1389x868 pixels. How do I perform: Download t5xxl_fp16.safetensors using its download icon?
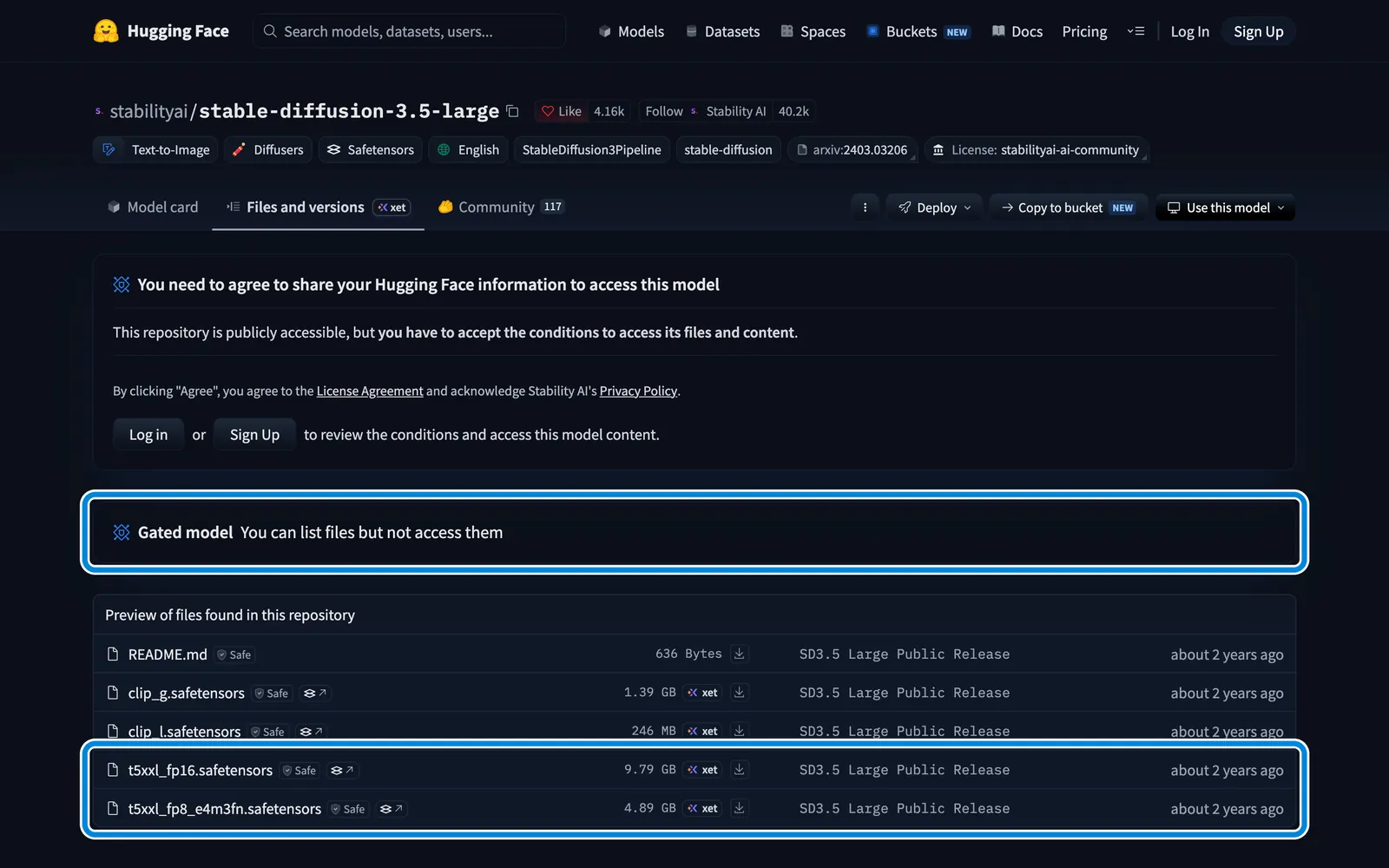coord(739,770)
